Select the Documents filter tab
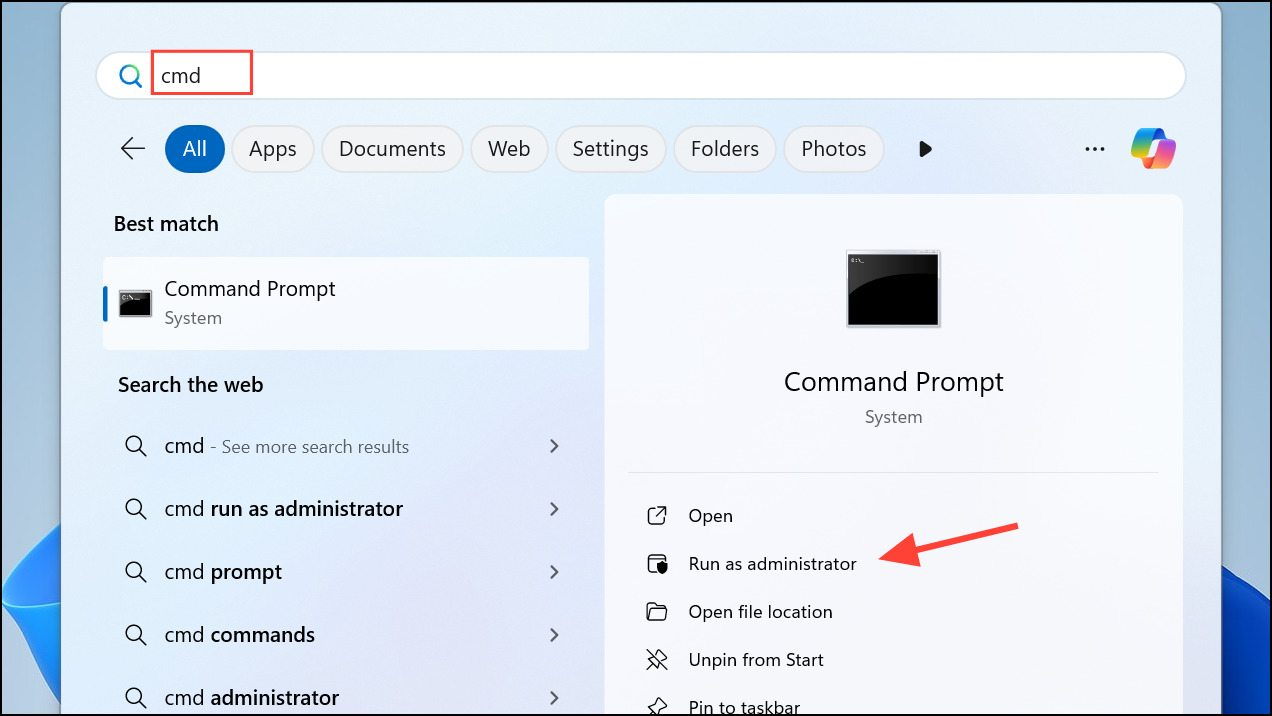Screen dimensions: 1272x716 click(392, 149)
